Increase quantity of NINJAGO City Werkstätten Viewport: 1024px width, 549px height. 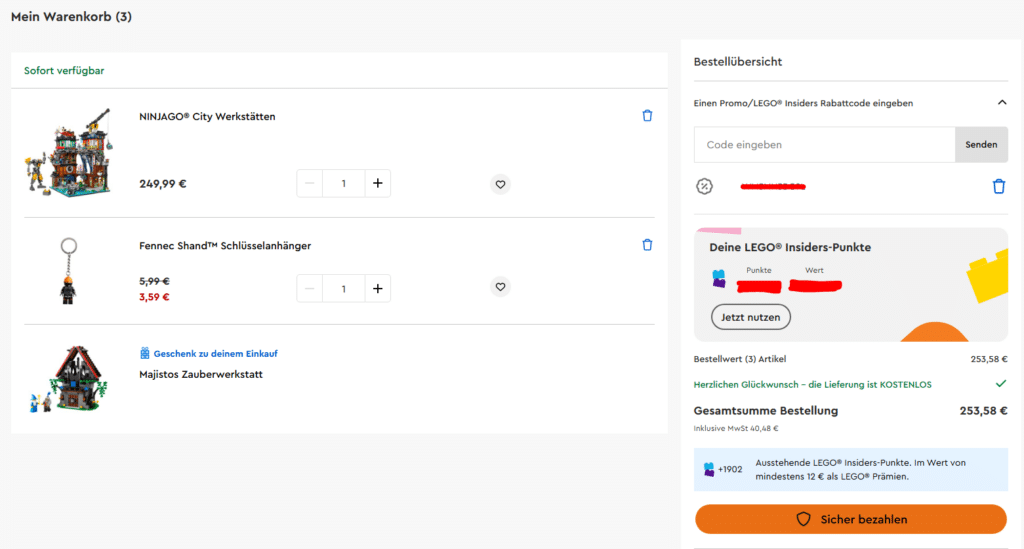point(377,183)
